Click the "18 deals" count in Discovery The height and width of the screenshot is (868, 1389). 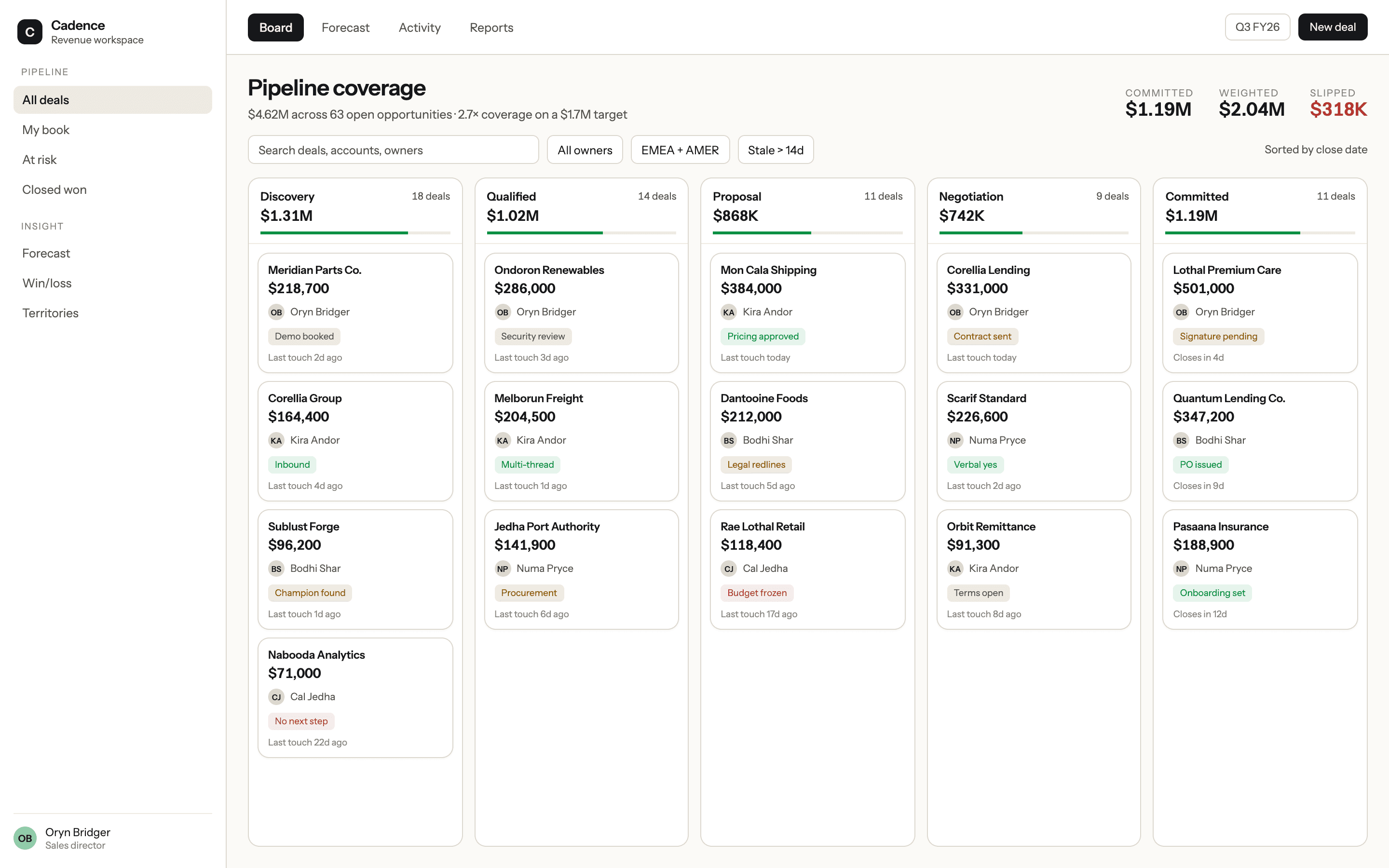point(431,196)
